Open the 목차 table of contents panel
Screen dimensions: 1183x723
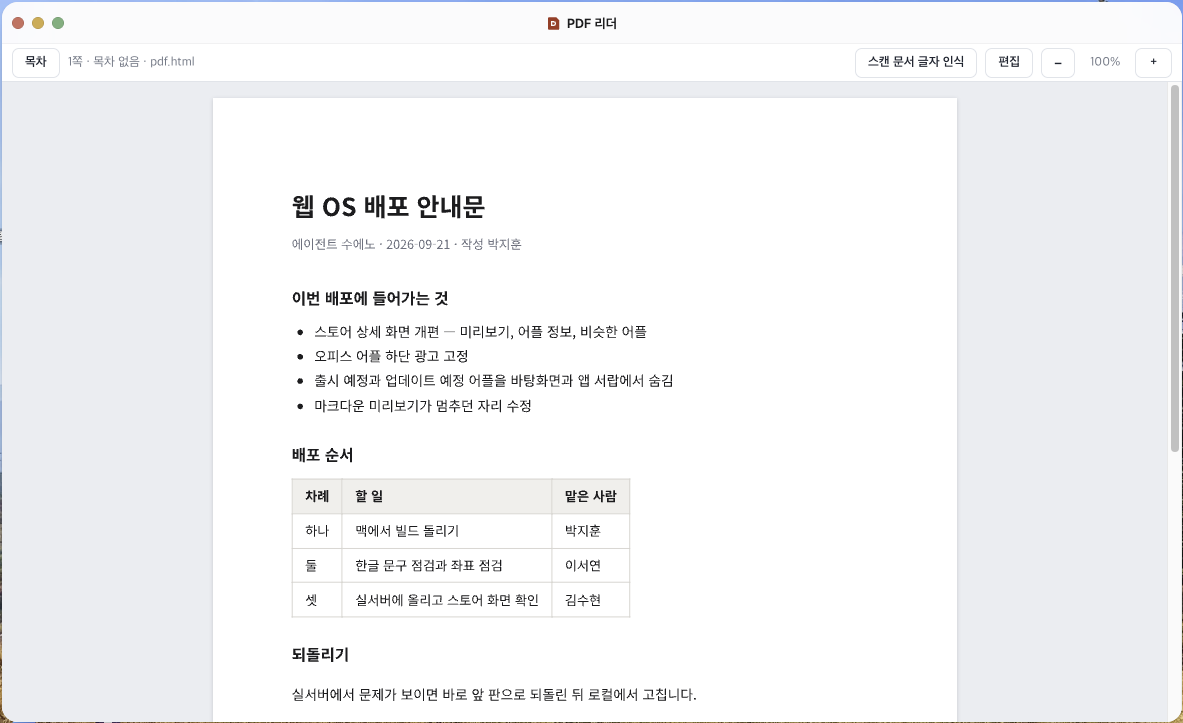(x=35, y=62)
